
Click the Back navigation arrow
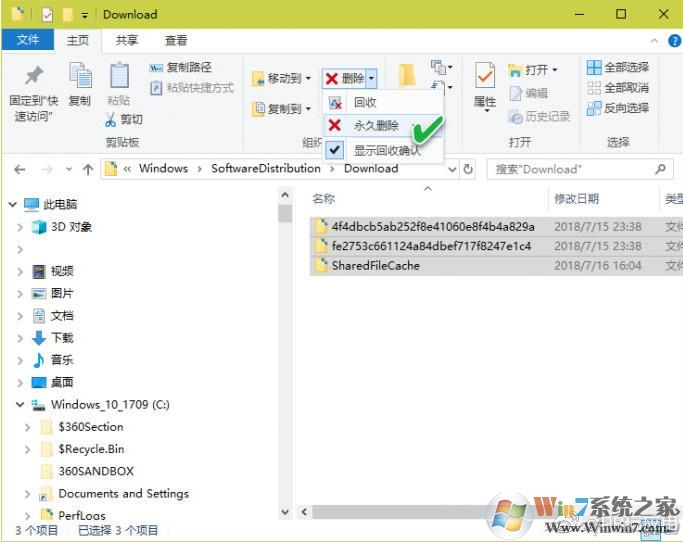coord(20,169)
